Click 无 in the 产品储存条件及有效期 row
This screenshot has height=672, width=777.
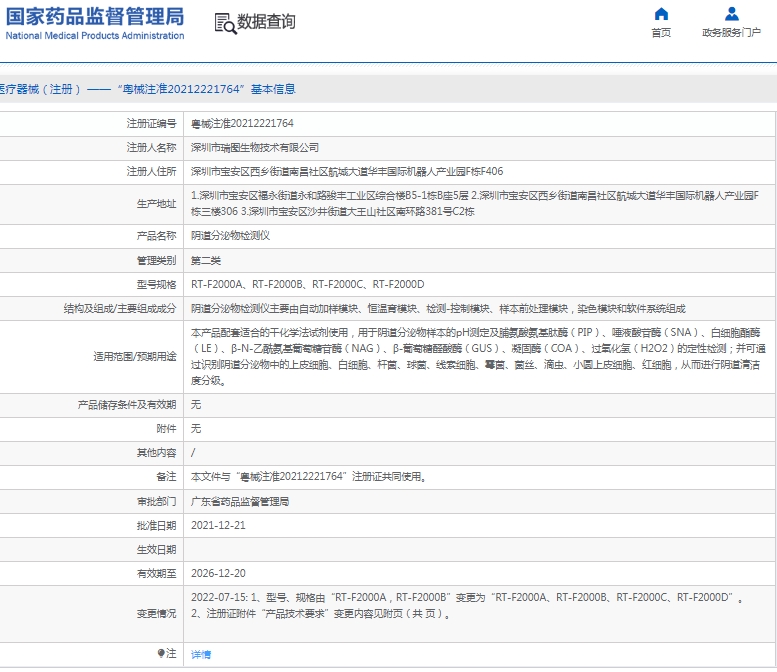coord(196,404)
